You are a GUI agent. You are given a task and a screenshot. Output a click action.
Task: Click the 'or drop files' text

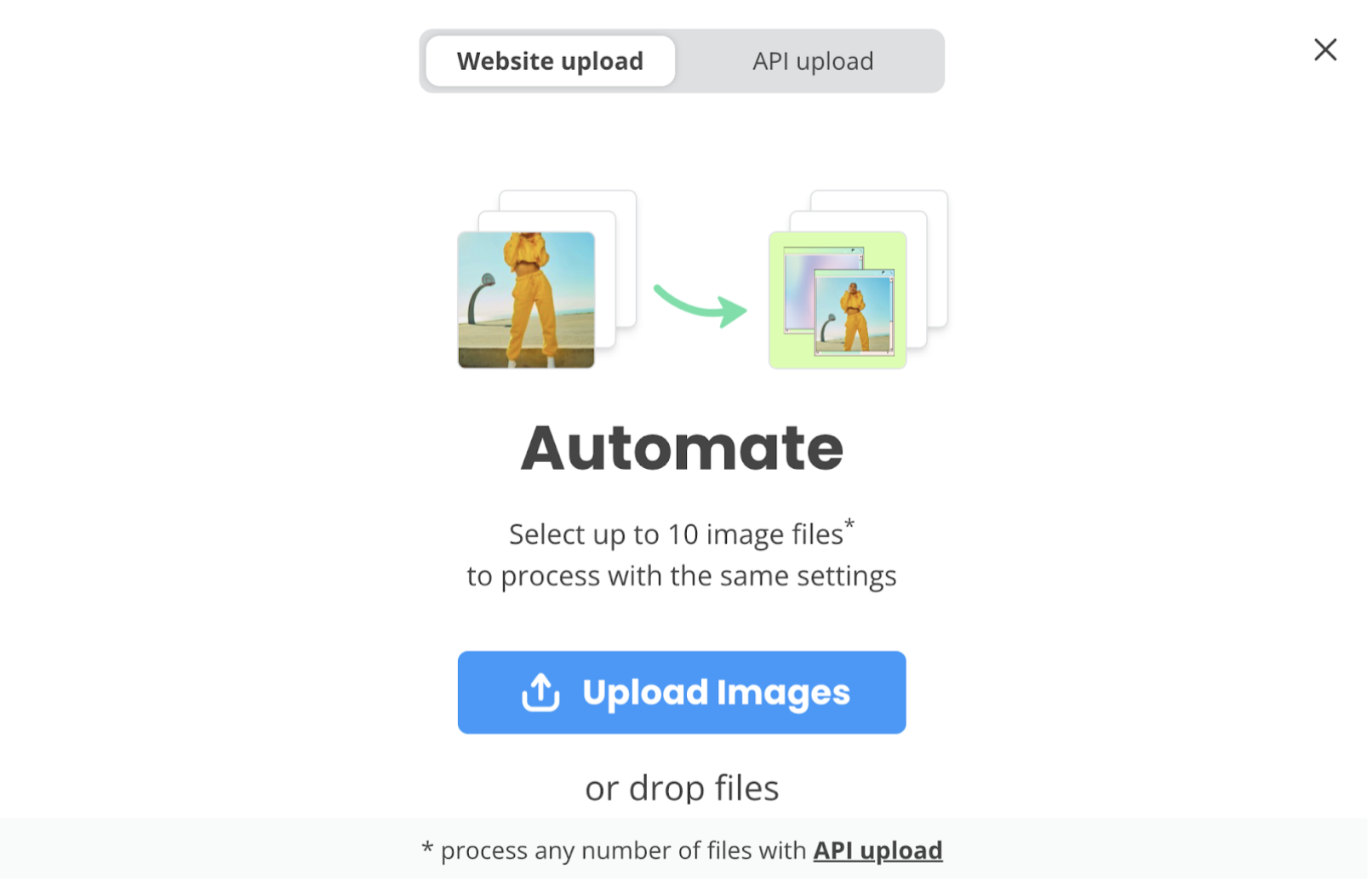683,789
